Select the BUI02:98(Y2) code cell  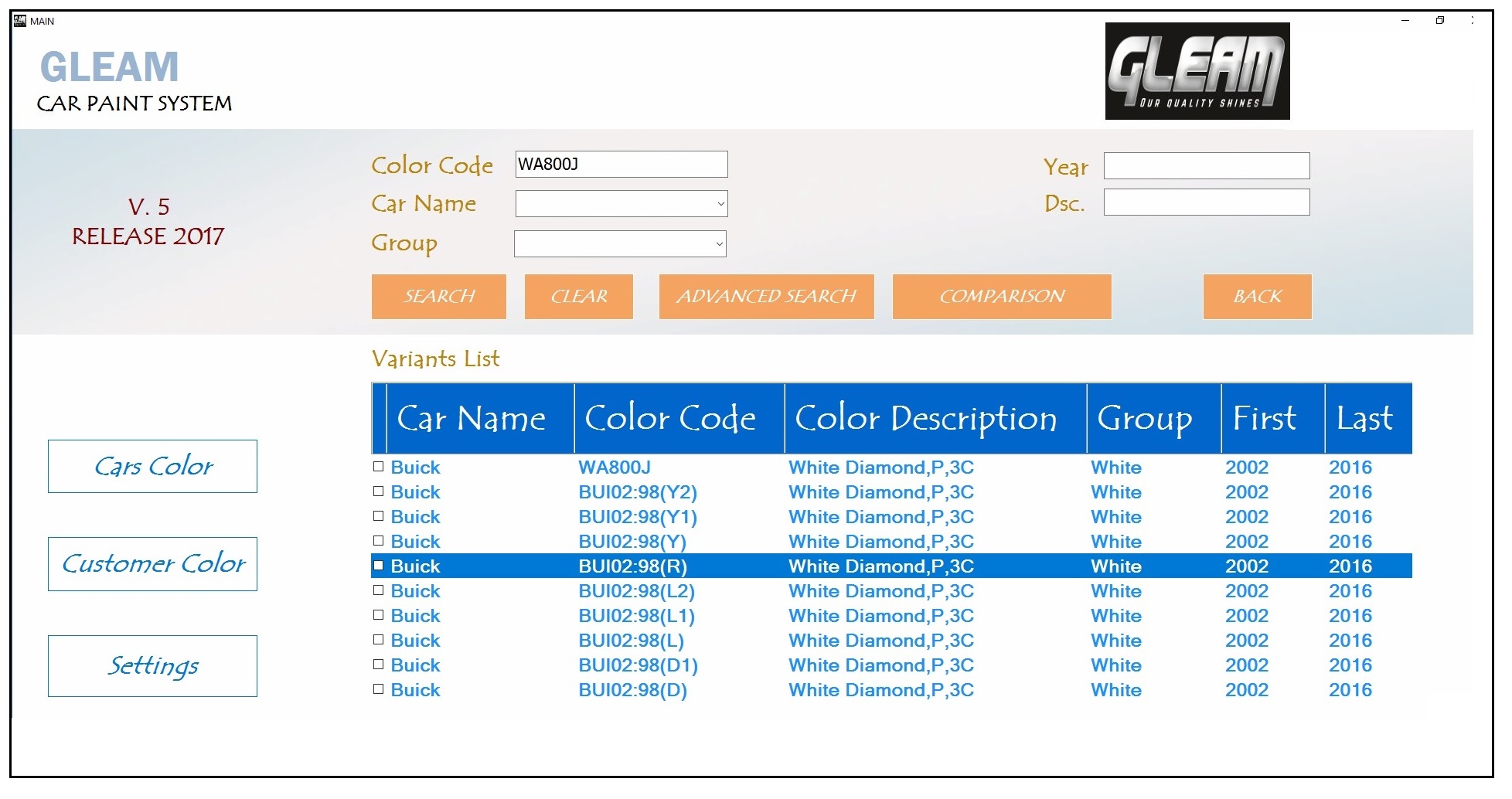click(x=638, y=492)
